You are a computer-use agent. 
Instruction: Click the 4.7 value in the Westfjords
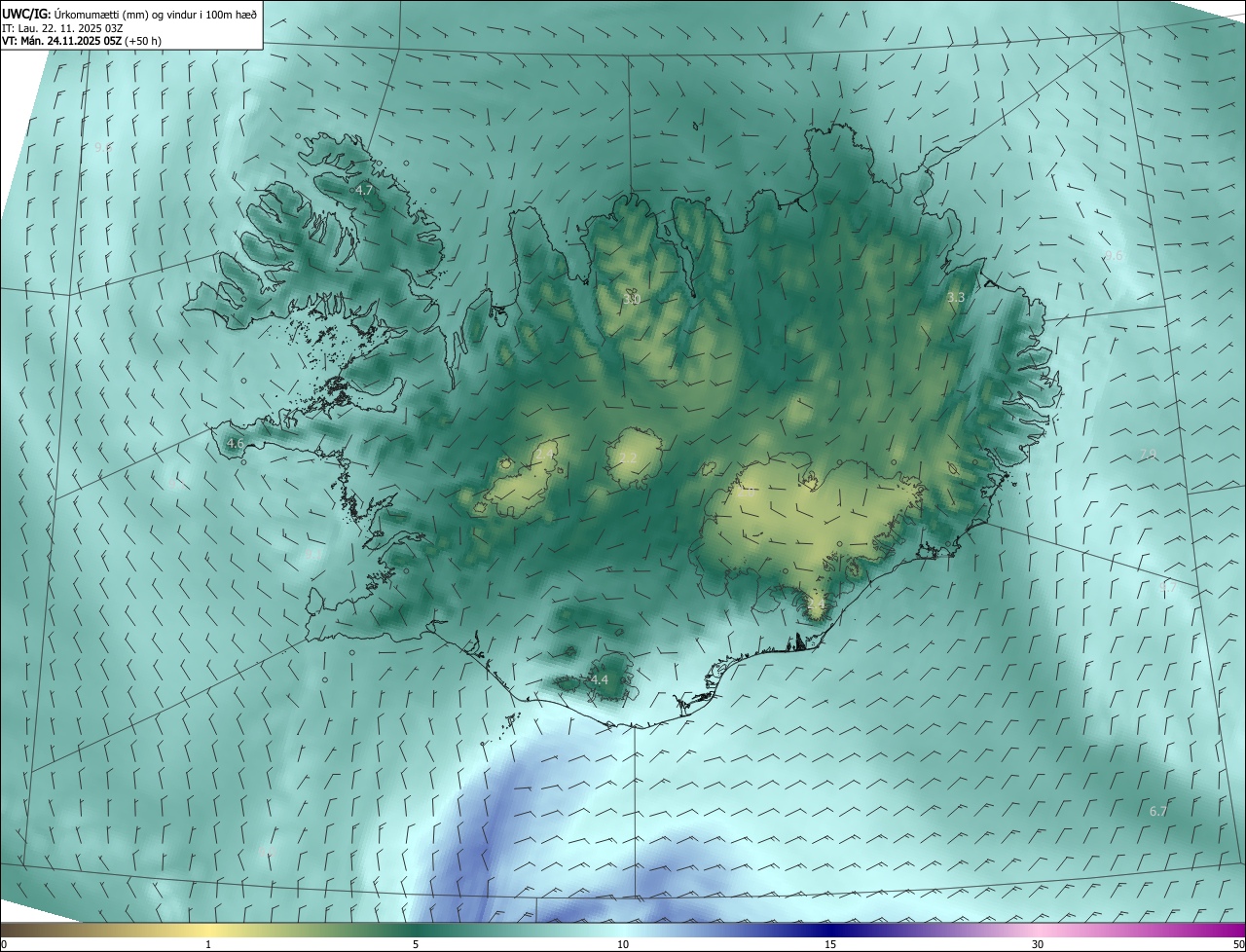364,191
